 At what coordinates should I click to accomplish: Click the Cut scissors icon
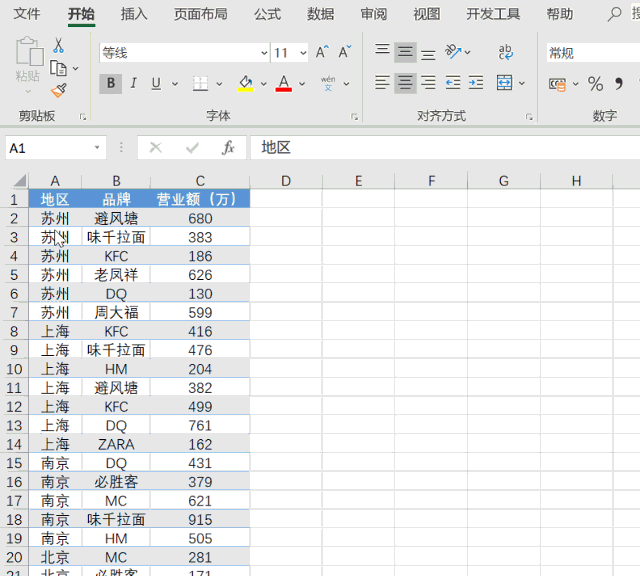[58, 45]
